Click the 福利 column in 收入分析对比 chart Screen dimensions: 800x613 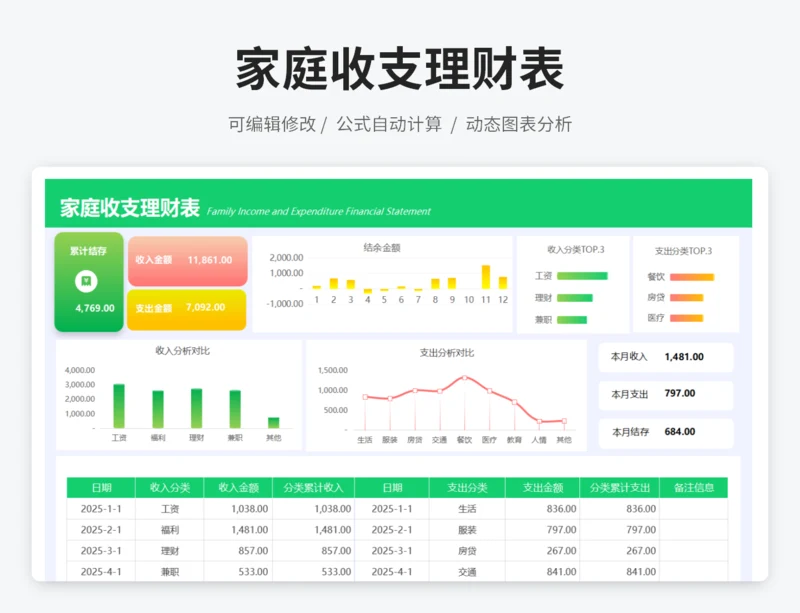158,409
